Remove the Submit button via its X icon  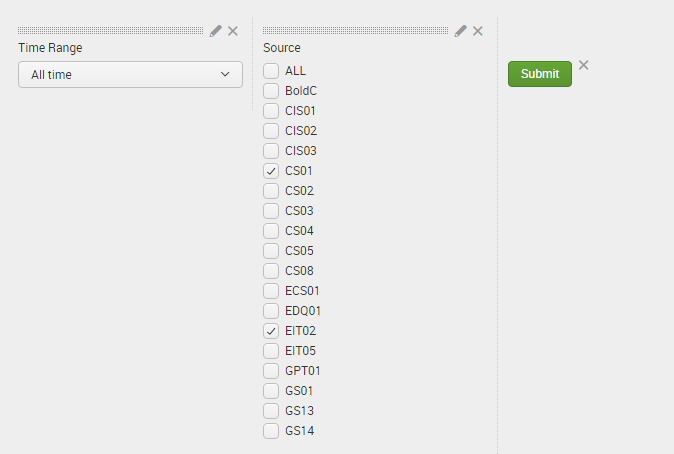(584, 65)
